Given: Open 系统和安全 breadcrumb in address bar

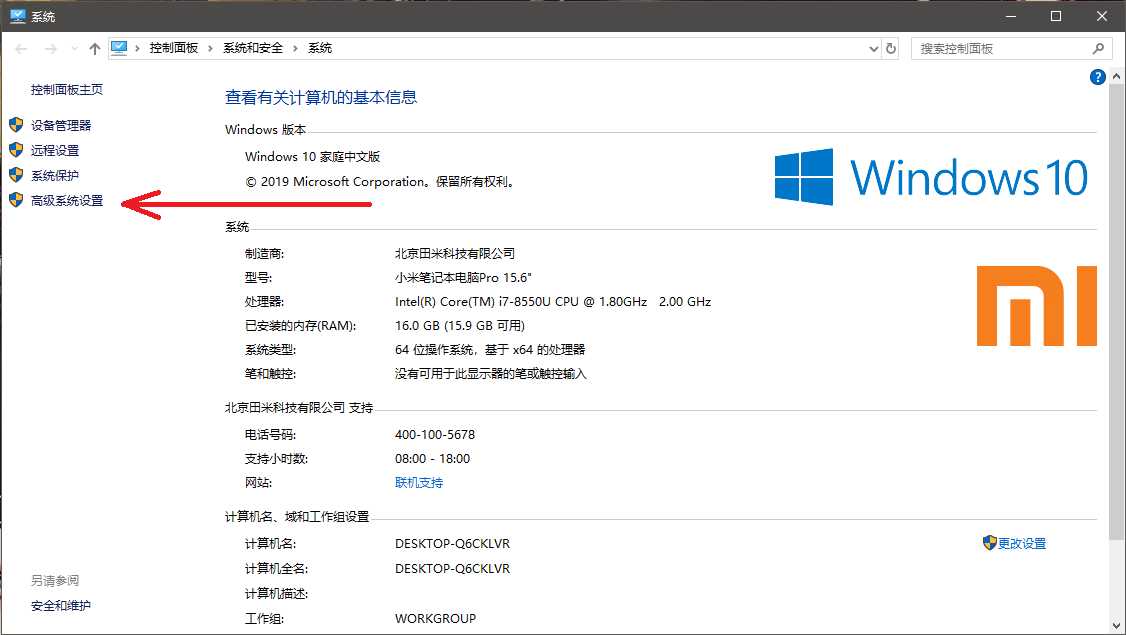Looking at the screenshot, I should click(x=253, y=48).
